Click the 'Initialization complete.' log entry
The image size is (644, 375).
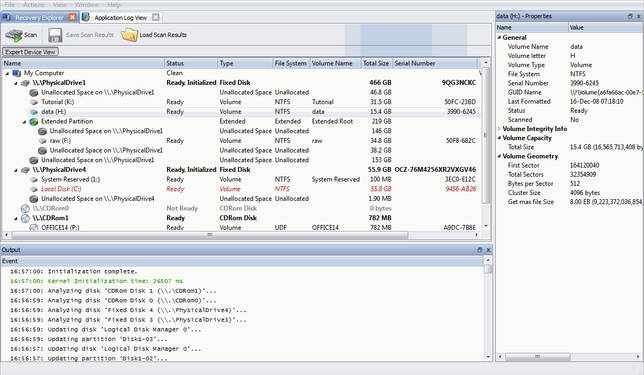click(74, 272)
